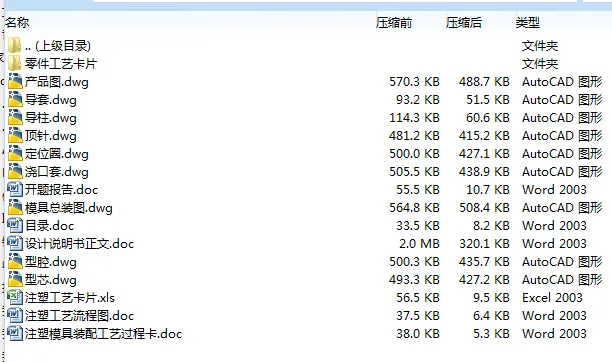The height and width of the screenshot is (362, 612).
Task: Sort by the 类型 column header
Action: [528, 23]
